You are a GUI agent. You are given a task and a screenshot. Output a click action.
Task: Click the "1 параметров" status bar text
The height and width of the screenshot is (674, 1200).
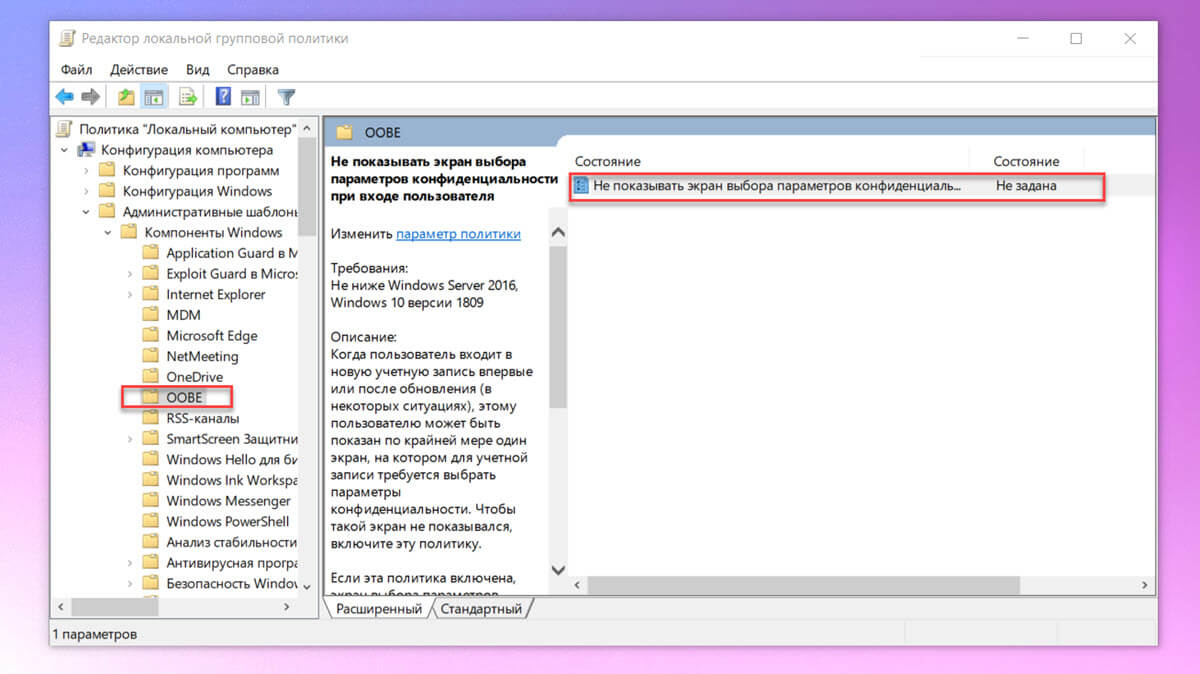(94, 634)
